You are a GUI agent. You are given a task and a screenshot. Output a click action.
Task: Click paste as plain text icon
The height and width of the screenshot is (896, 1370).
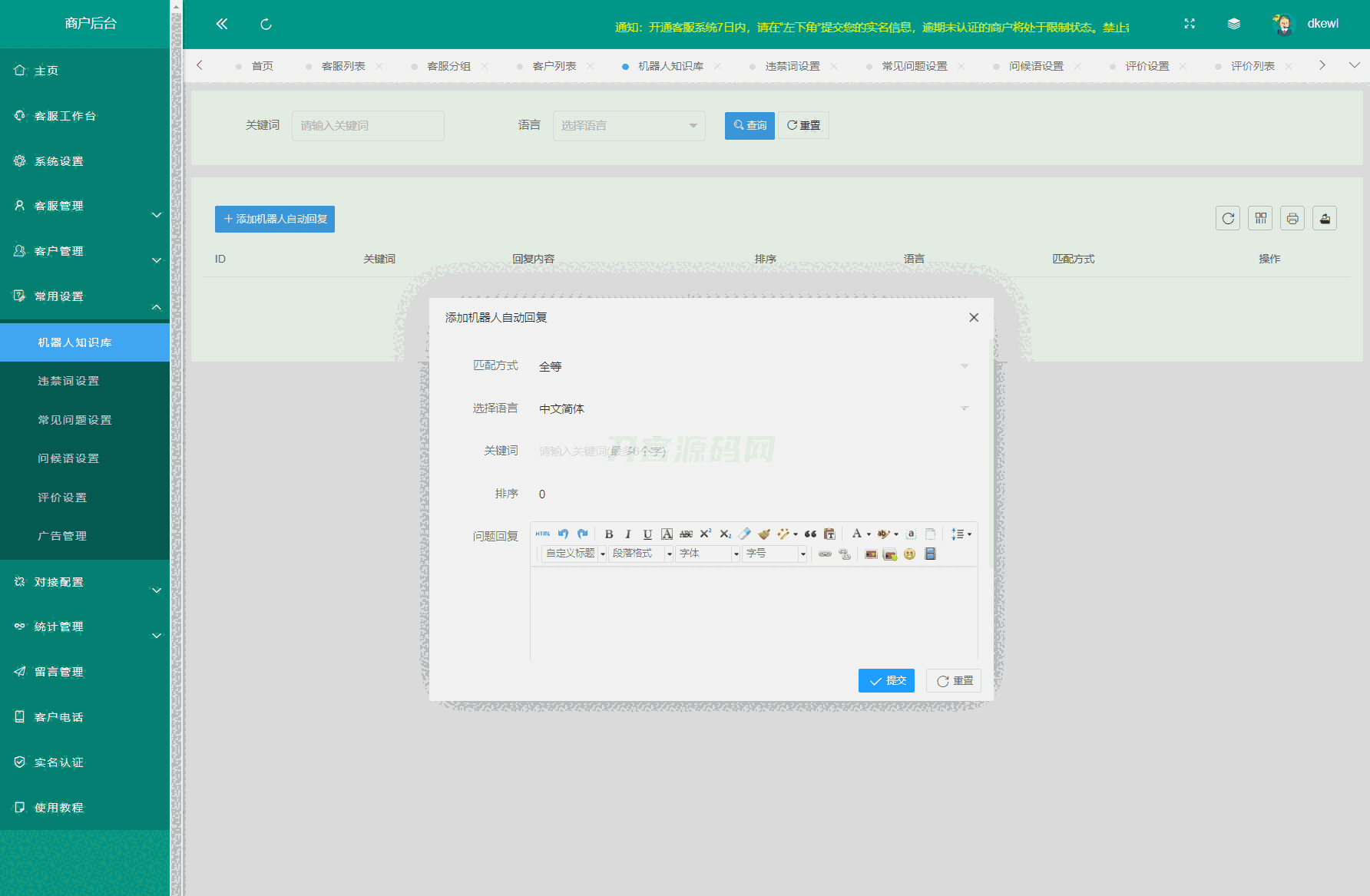[x=829, y=534]
